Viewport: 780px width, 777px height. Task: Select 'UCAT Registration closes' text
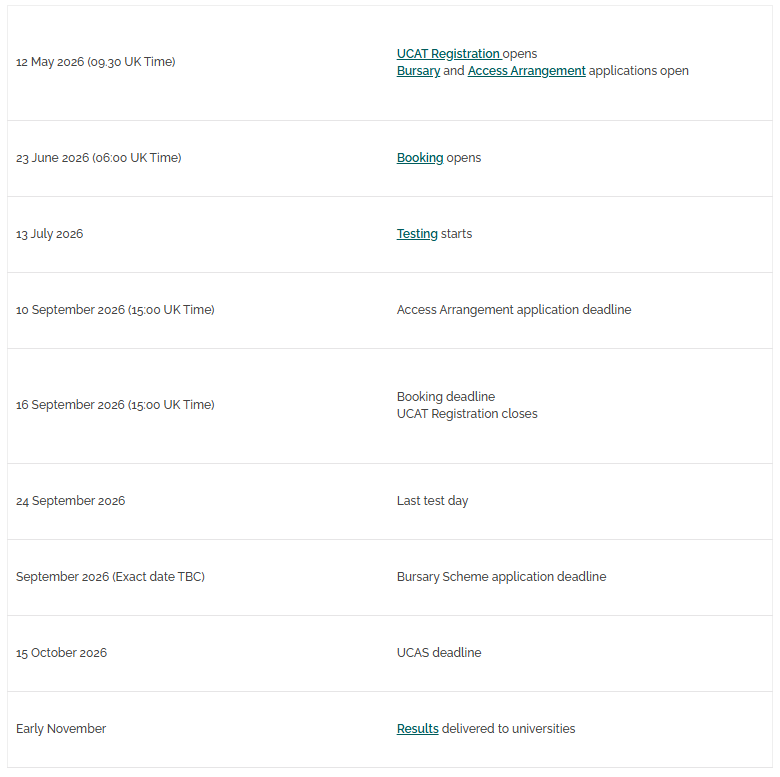click(467, 414)
